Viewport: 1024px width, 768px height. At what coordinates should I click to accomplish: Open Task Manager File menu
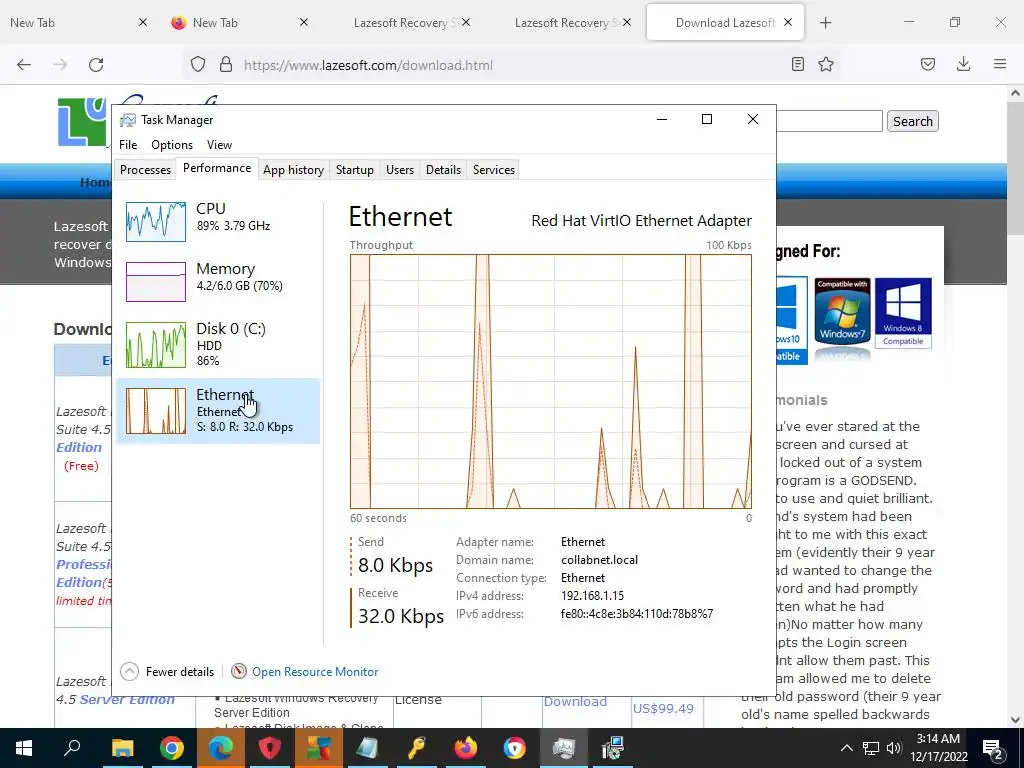[128, 145]
